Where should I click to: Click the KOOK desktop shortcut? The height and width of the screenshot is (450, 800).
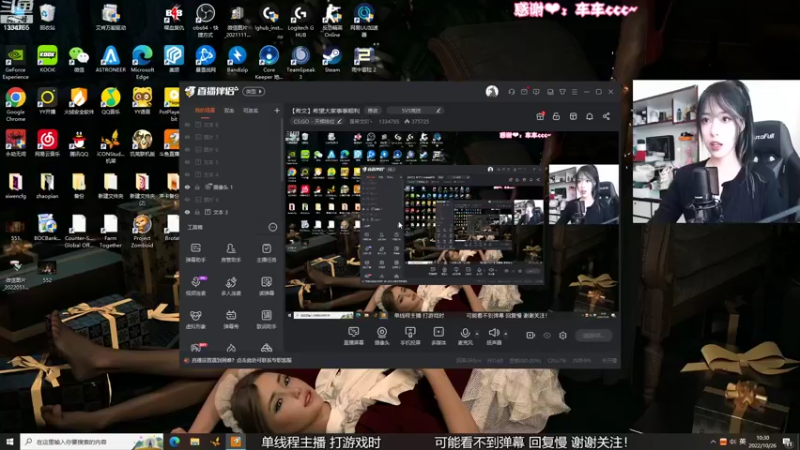tap(47, 59)
